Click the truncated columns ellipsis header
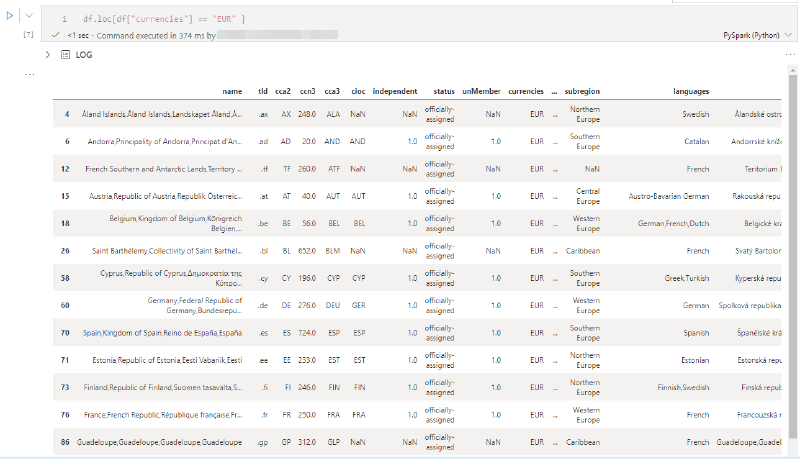The height and width of the screenshot is (459, 800). pyautogui.click(x=554, y=91)
